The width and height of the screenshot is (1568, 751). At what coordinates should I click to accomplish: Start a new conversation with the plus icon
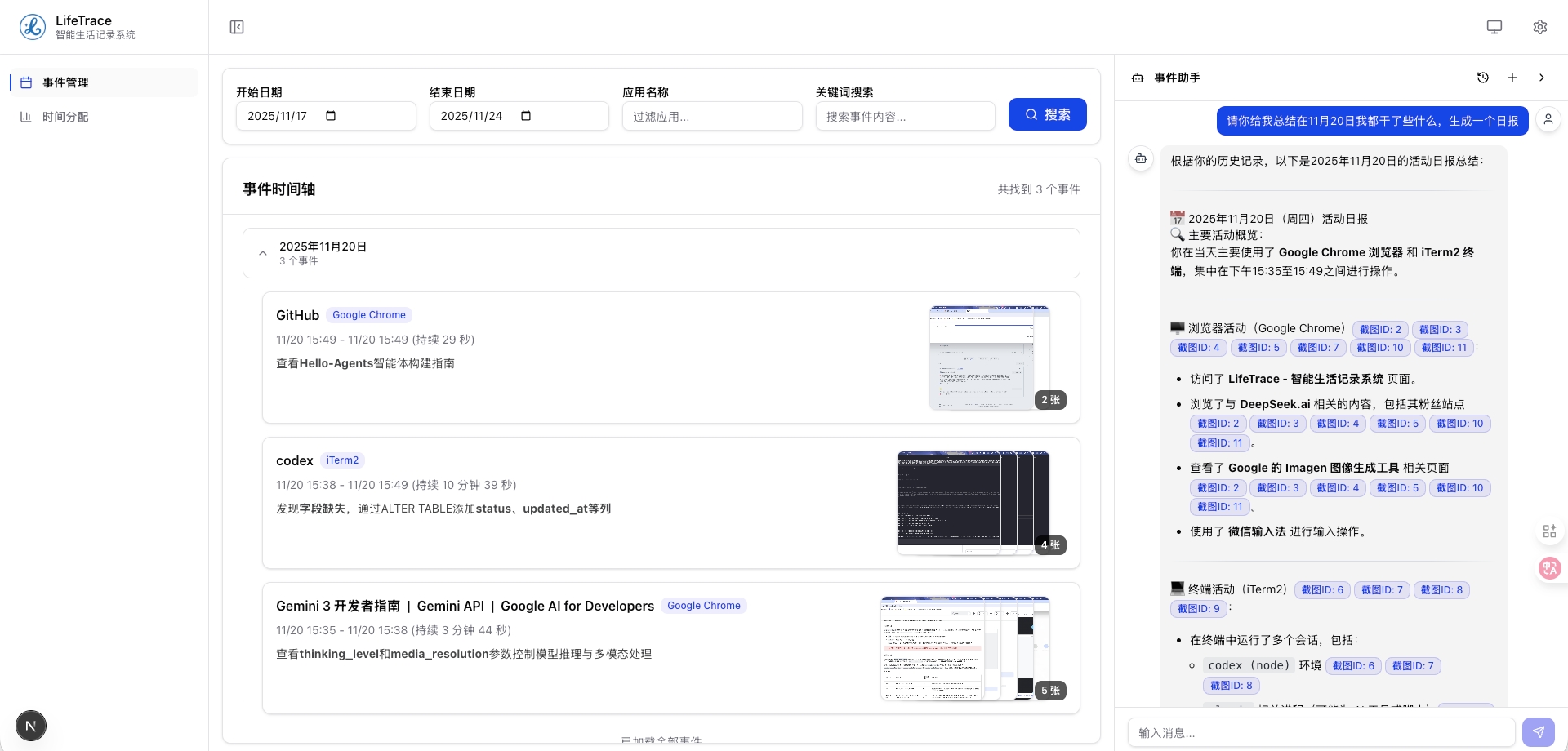1512,78
